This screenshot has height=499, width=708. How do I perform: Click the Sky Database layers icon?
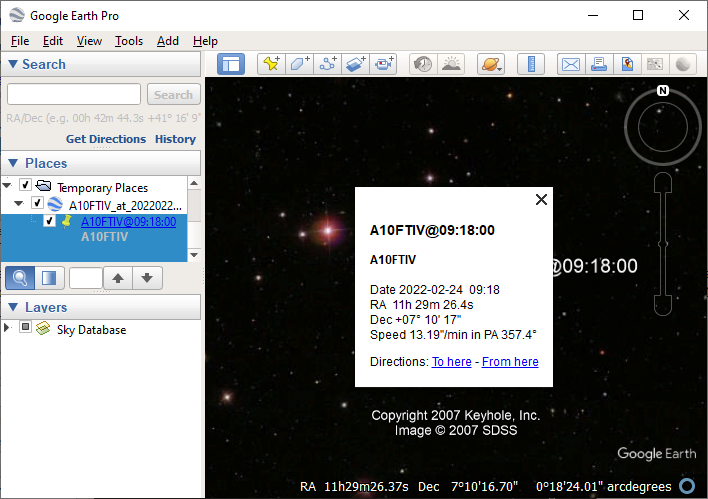click(x=43, y=328)
